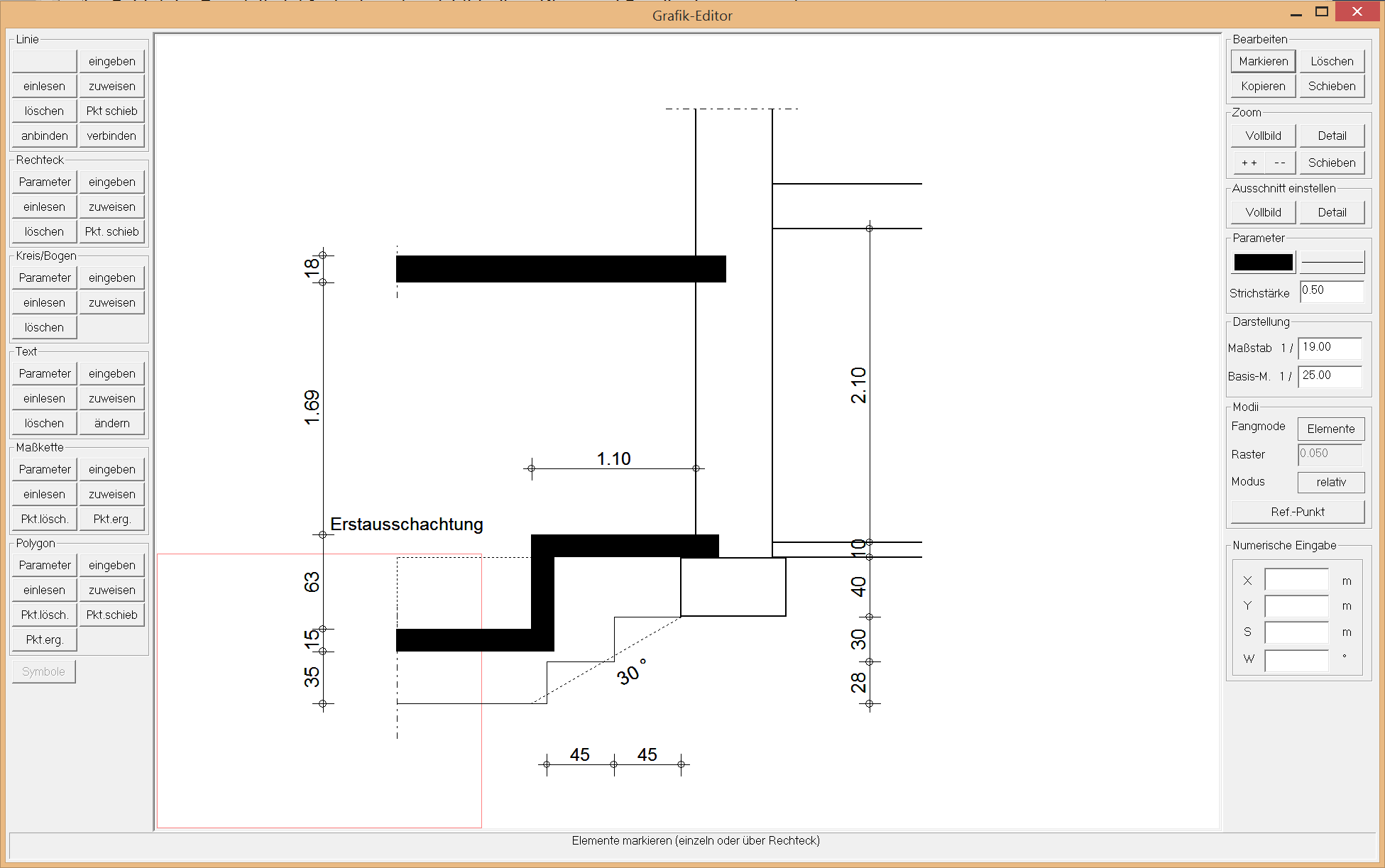The image size is (1385, 868).
Task: Click the Markieren button in Bearbeiten
Action: pos(1263,61)
